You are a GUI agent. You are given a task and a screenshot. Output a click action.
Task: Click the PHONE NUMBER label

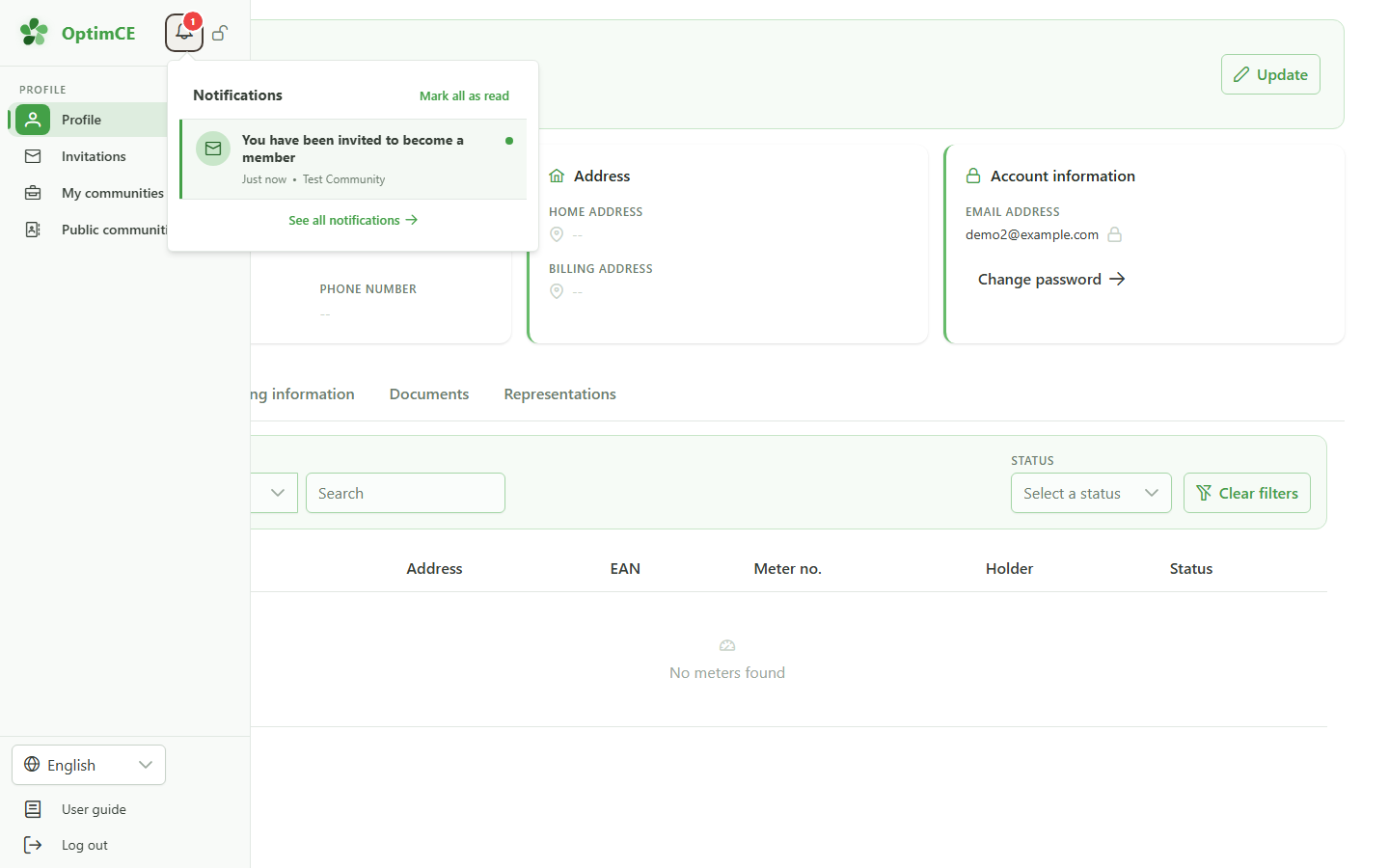click(368, 289)
